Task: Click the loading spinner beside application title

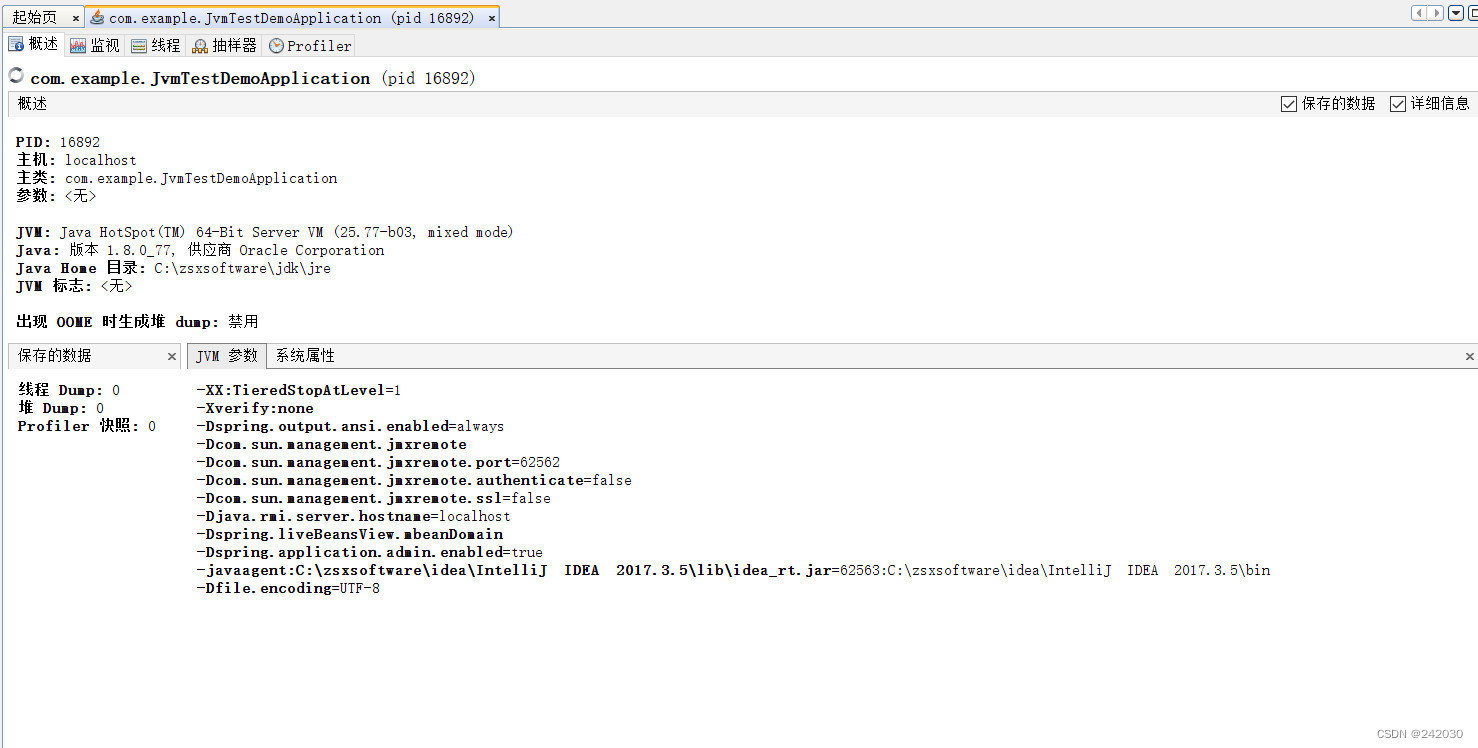Action: tap(16, 75)
